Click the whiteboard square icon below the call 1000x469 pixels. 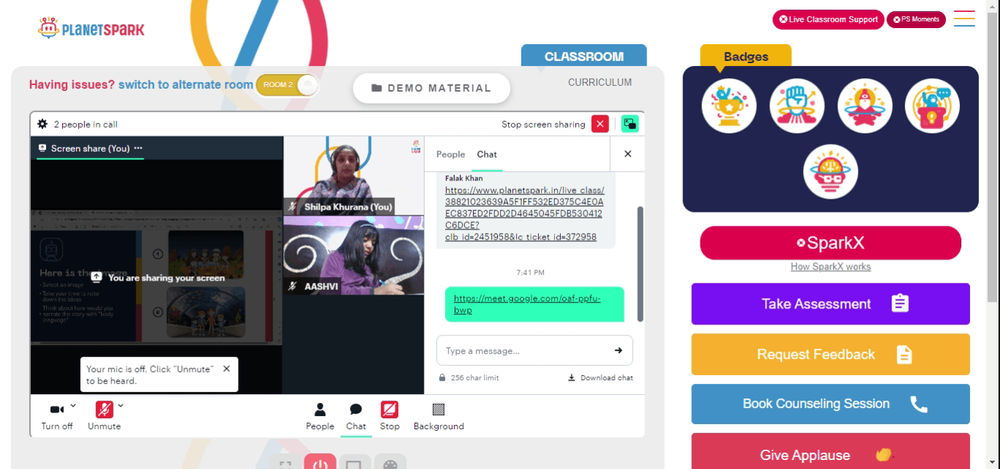[x=355, y=464]
